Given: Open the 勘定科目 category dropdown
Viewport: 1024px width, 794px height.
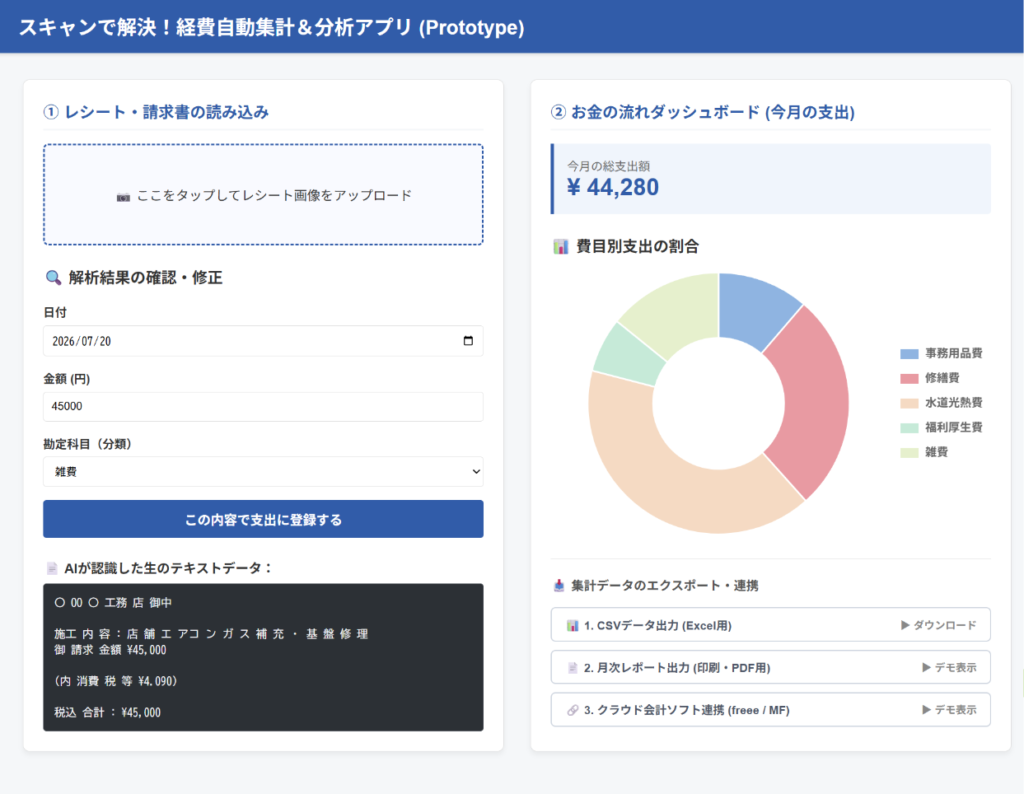Looking at the screenshot, I should point(263,471).
